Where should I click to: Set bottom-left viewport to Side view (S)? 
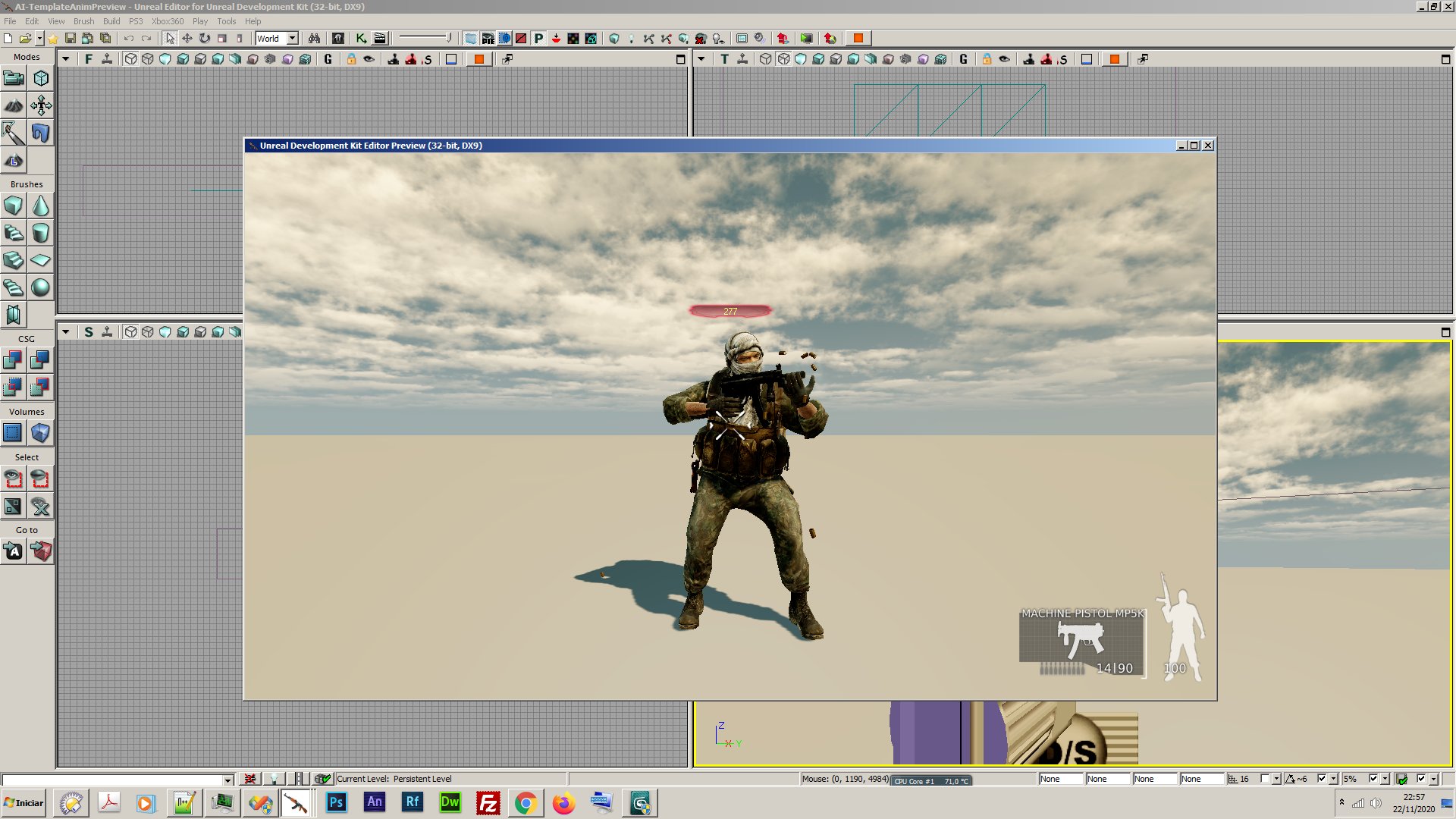click(x=89, y=332)
